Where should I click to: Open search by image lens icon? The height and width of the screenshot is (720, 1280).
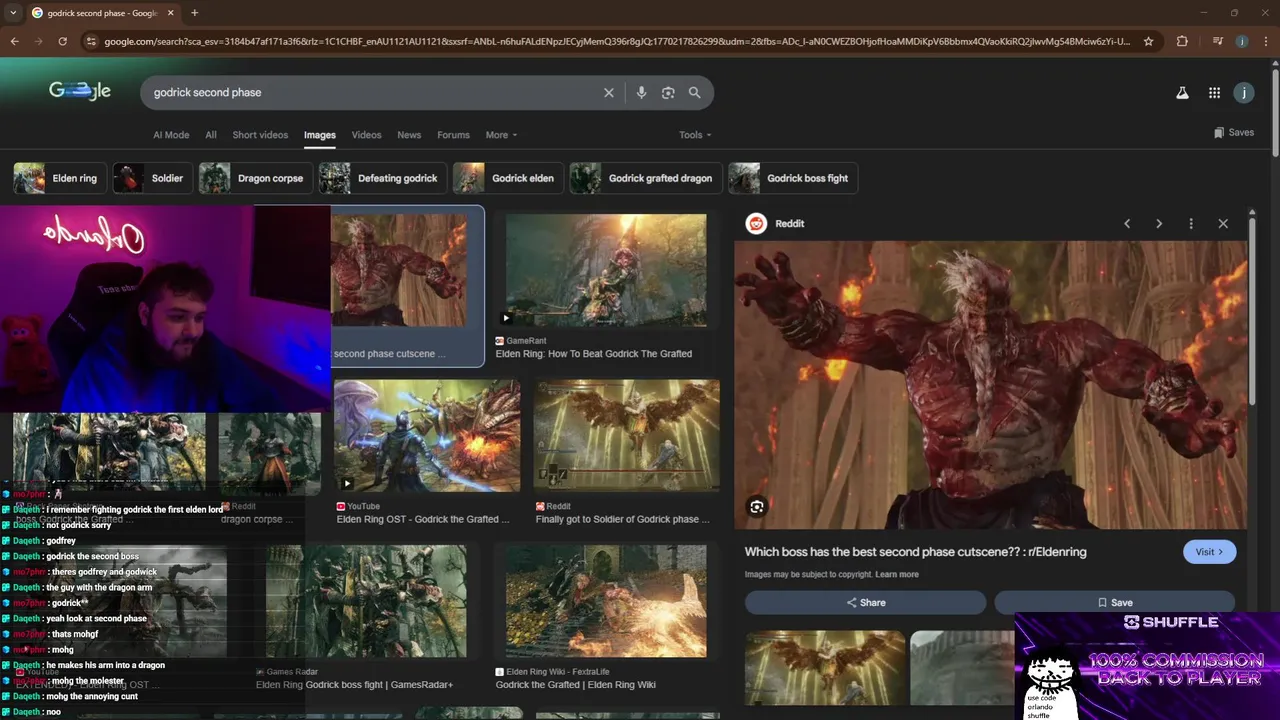(x=668, y=92)
